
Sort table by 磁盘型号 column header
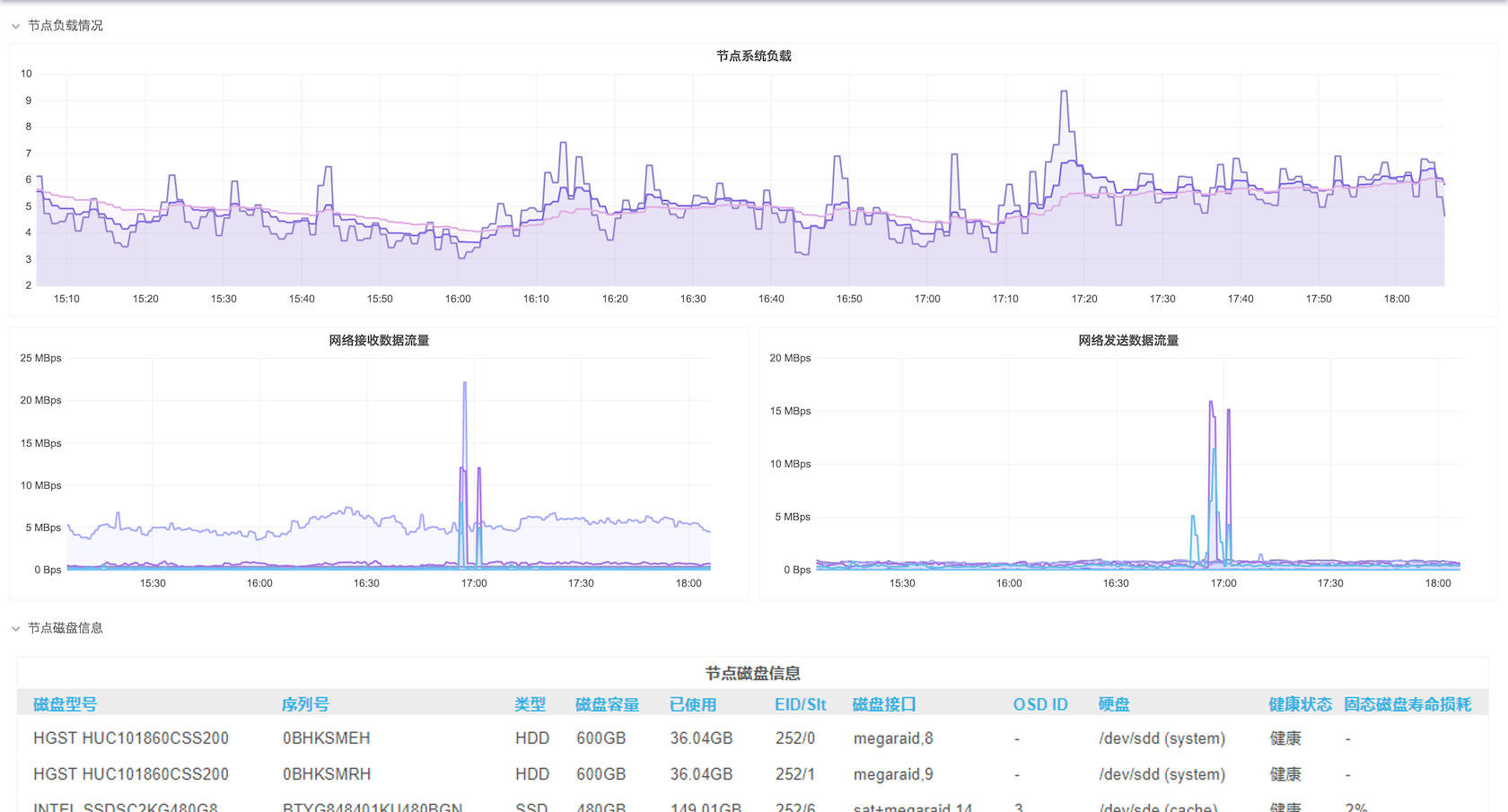click(x=65, y=704)
